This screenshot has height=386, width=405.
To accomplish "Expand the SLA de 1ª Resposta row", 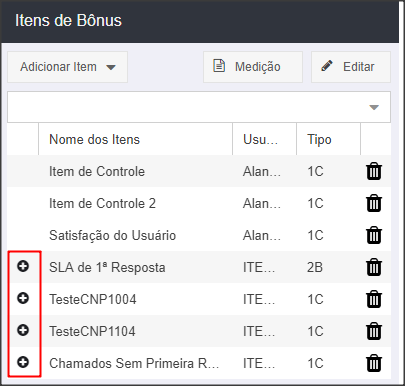I will (23, 266).
